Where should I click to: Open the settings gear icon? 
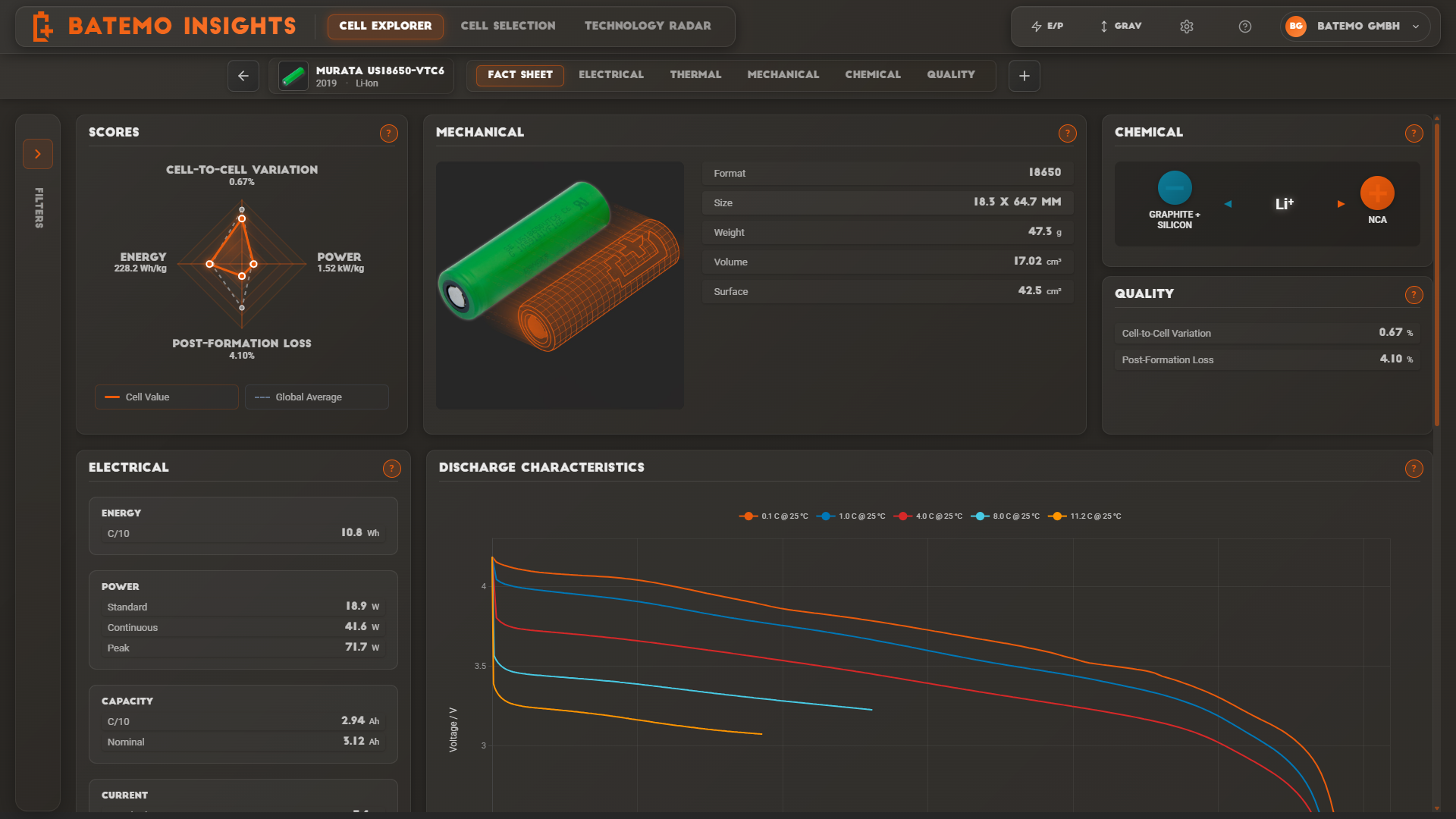coord(1186,26)
